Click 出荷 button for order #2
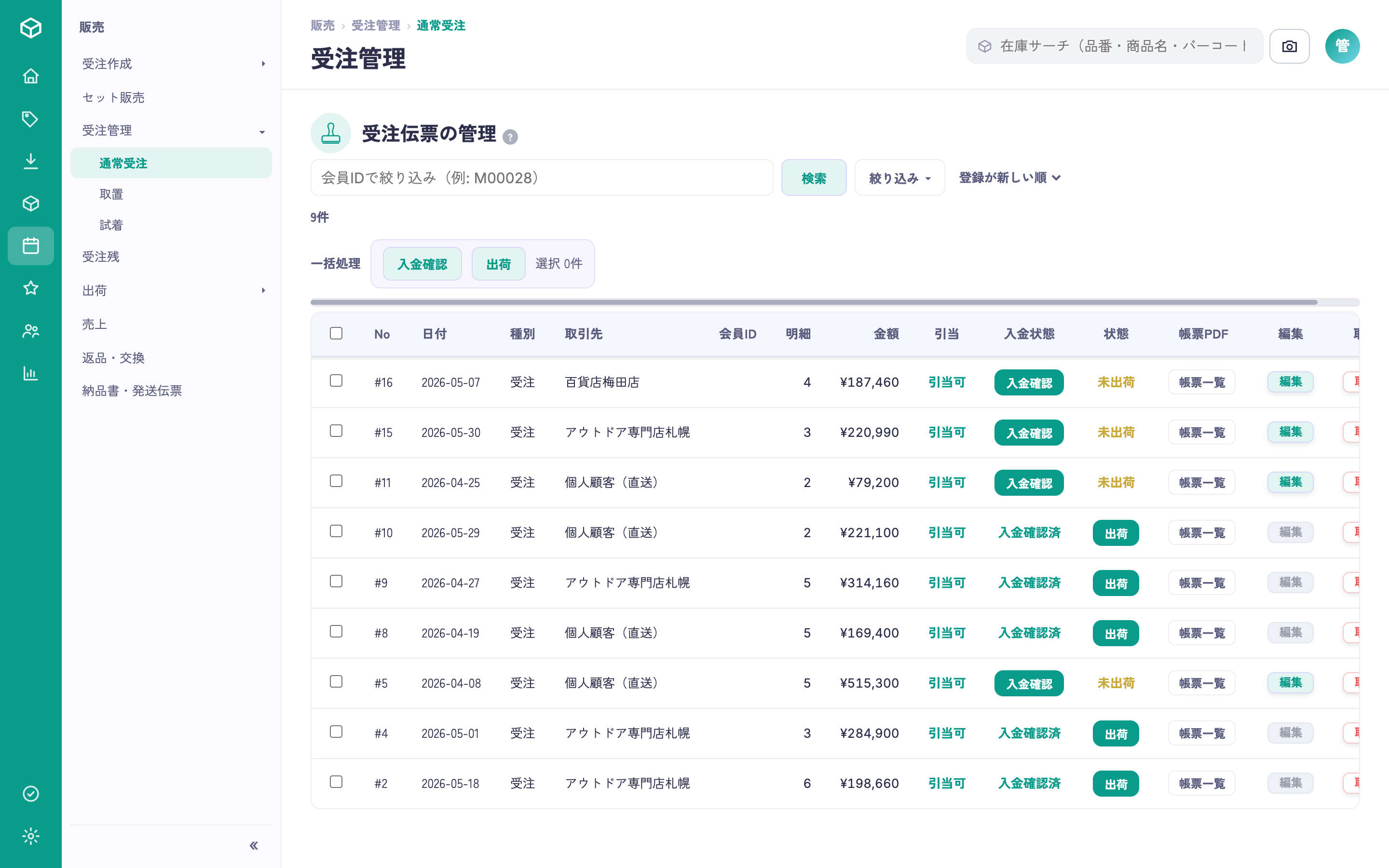Image resolution: width=1389 pixels, height=868 pixels. [1116, 784]
